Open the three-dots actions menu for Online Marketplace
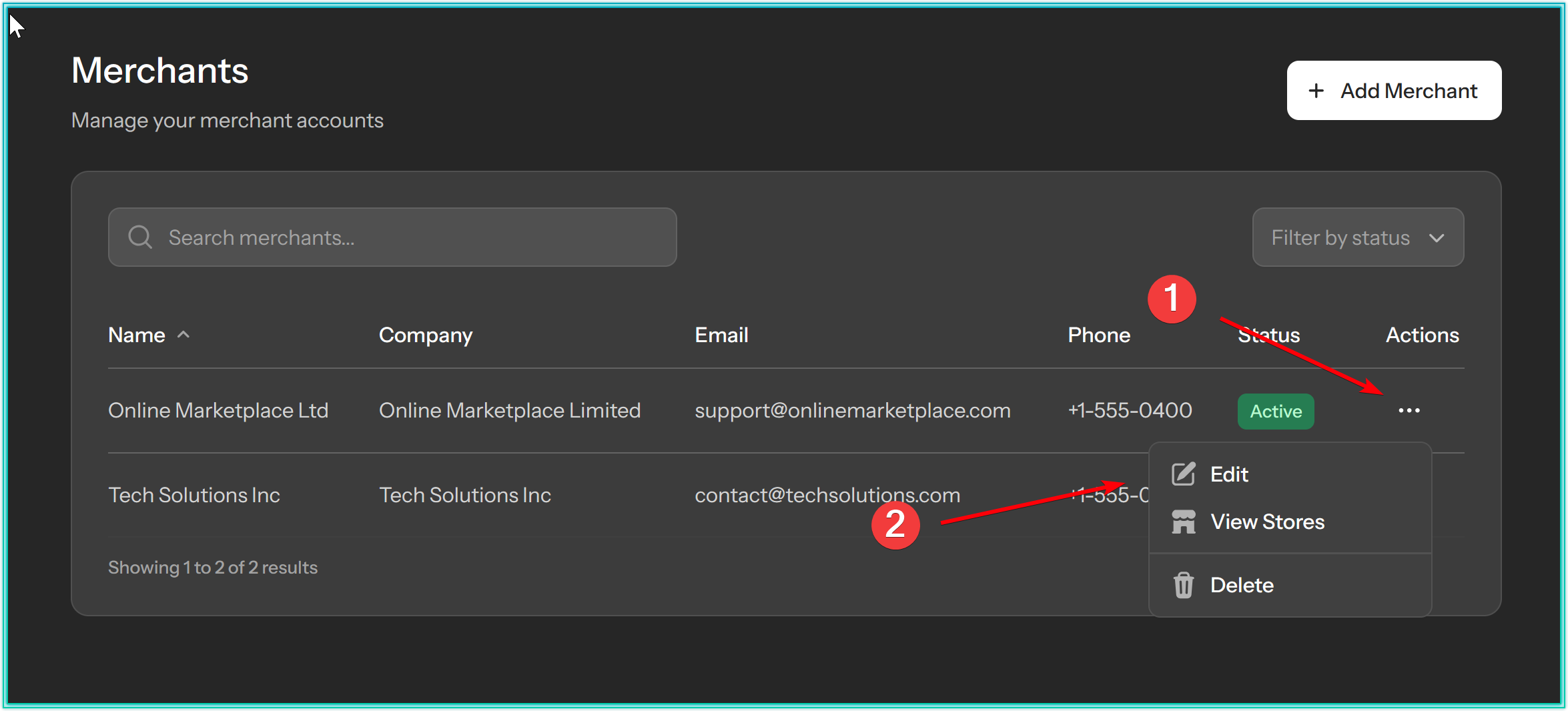The image size is (1568, 711). [1409, 410]
